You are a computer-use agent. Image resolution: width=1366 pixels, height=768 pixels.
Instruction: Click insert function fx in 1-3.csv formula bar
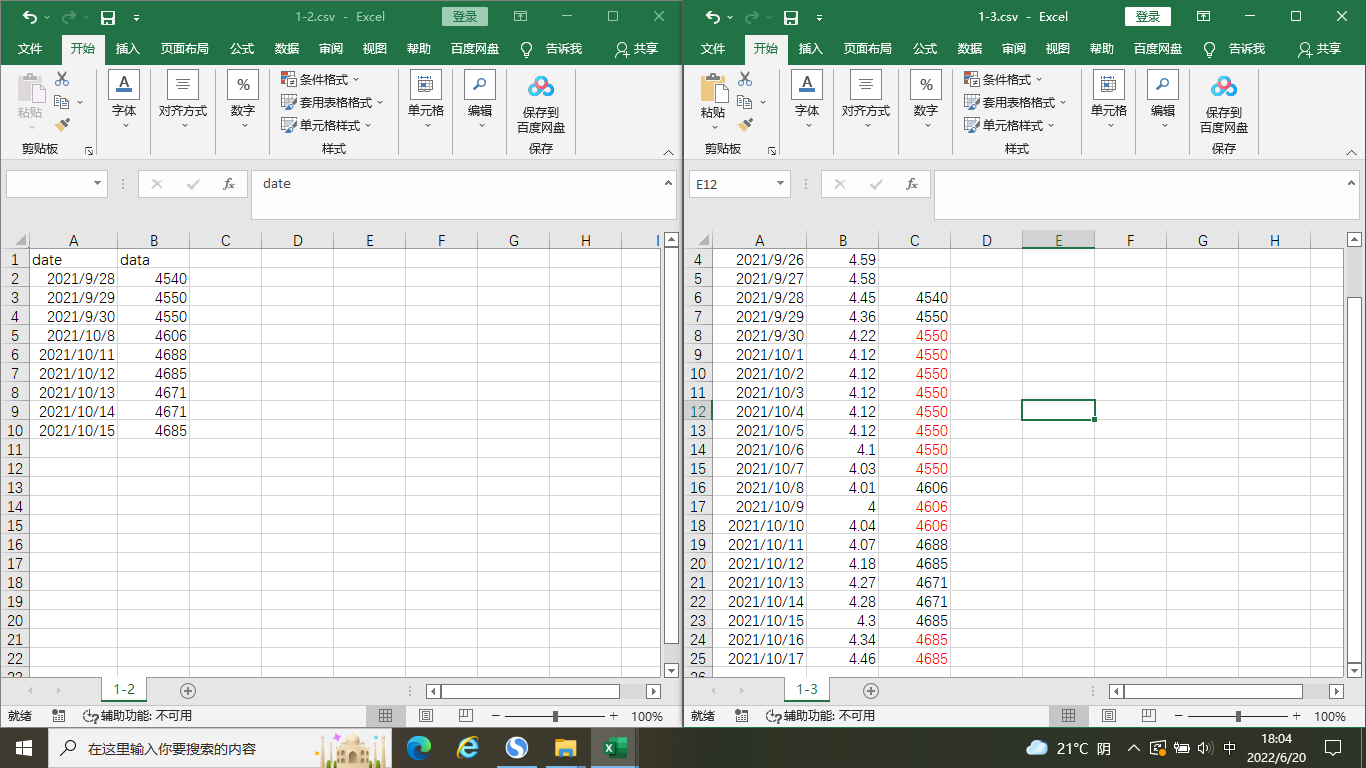click(x=912, y=184)
